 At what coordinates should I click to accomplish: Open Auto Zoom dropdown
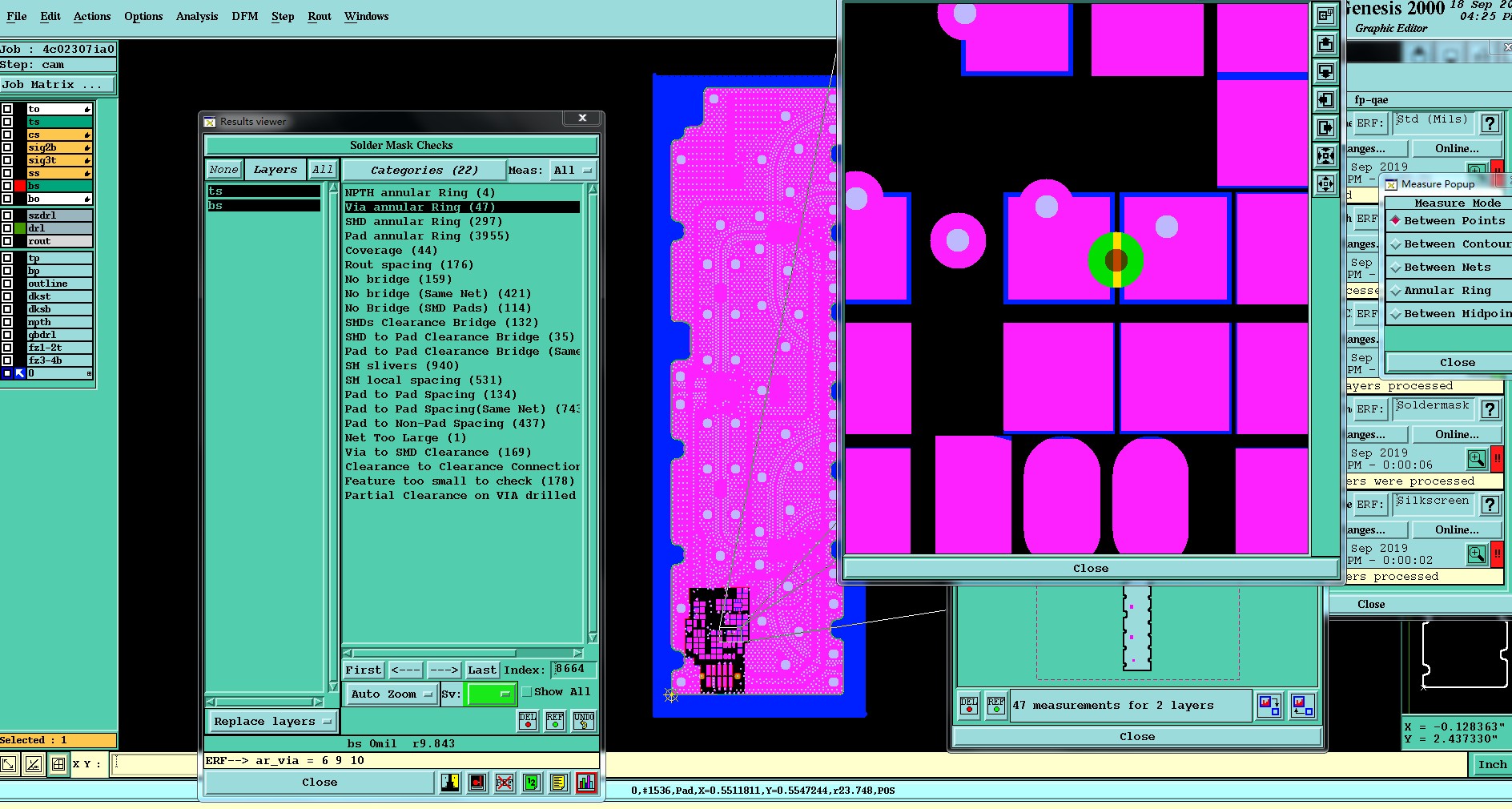coord(392,694)
